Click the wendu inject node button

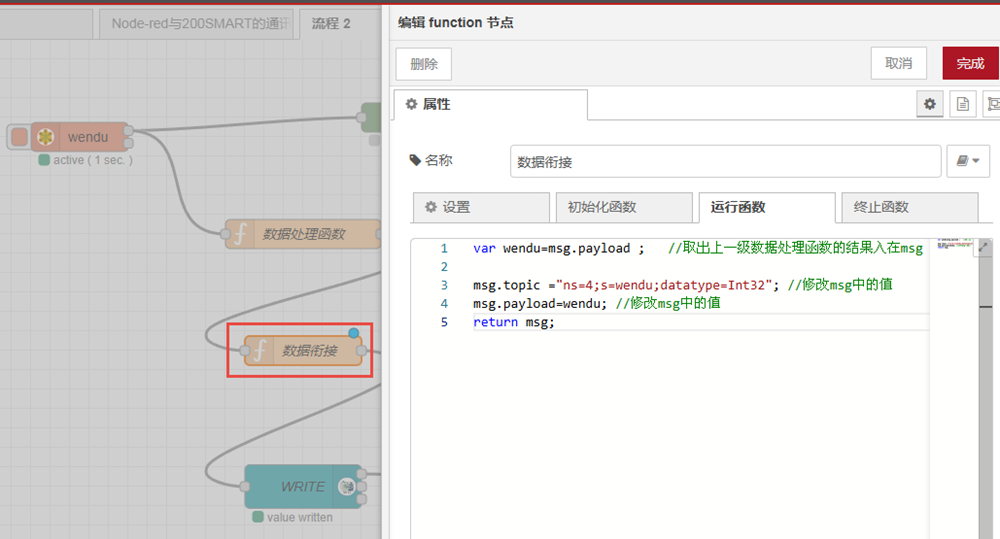[x=19, y=137]
